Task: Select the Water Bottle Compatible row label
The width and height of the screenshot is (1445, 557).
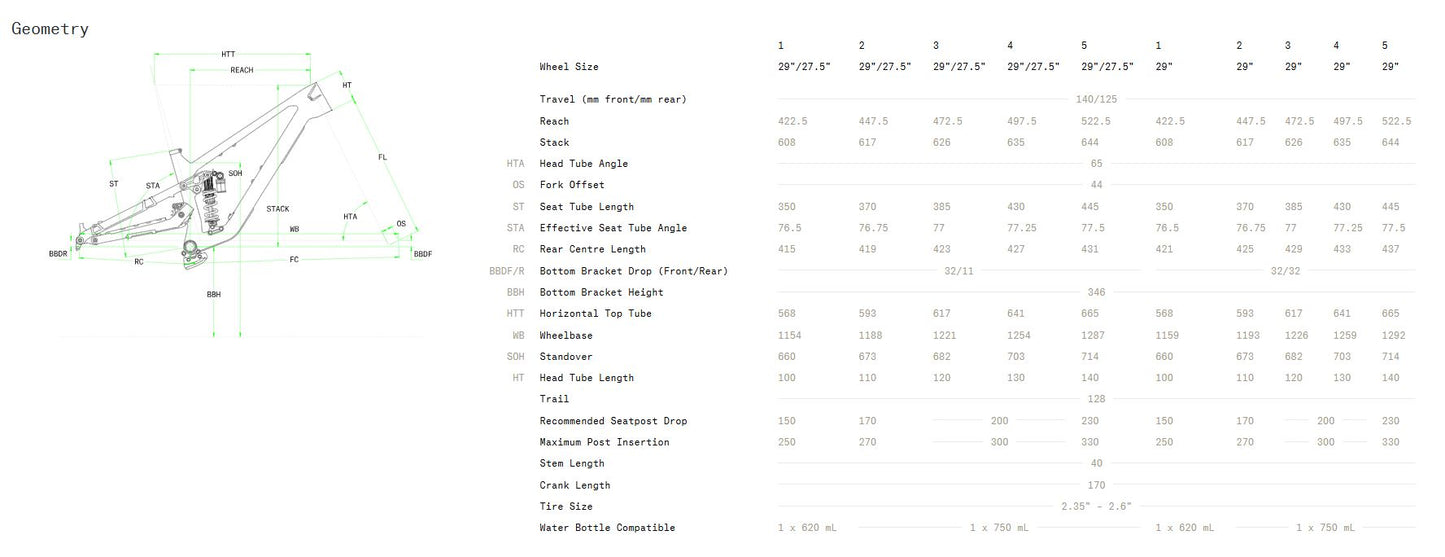Action: tap(607, 528)
